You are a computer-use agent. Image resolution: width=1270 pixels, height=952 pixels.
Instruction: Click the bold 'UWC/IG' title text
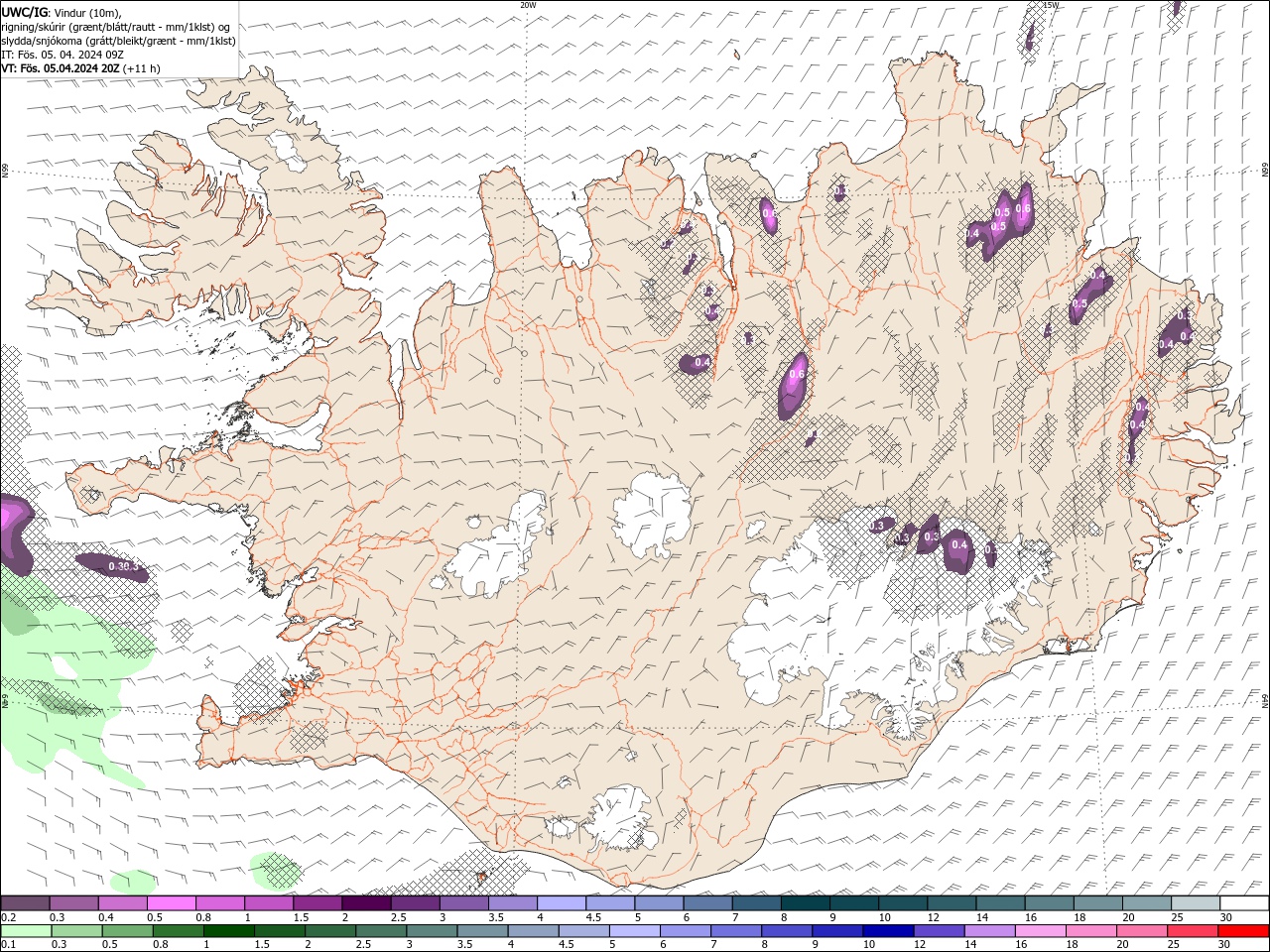pos(25,12)
